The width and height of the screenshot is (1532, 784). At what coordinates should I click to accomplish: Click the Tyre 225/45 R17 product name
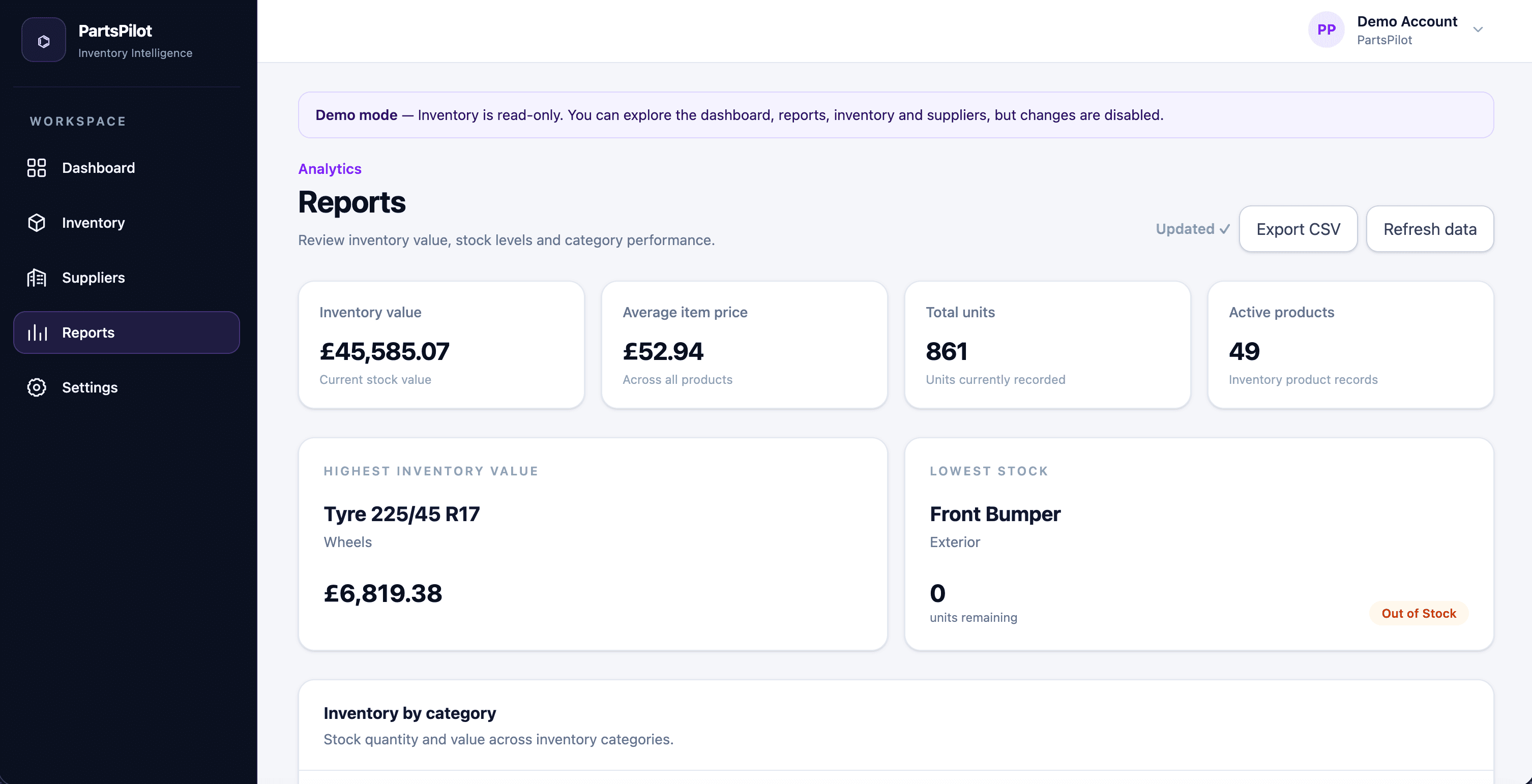click(401, 514)
